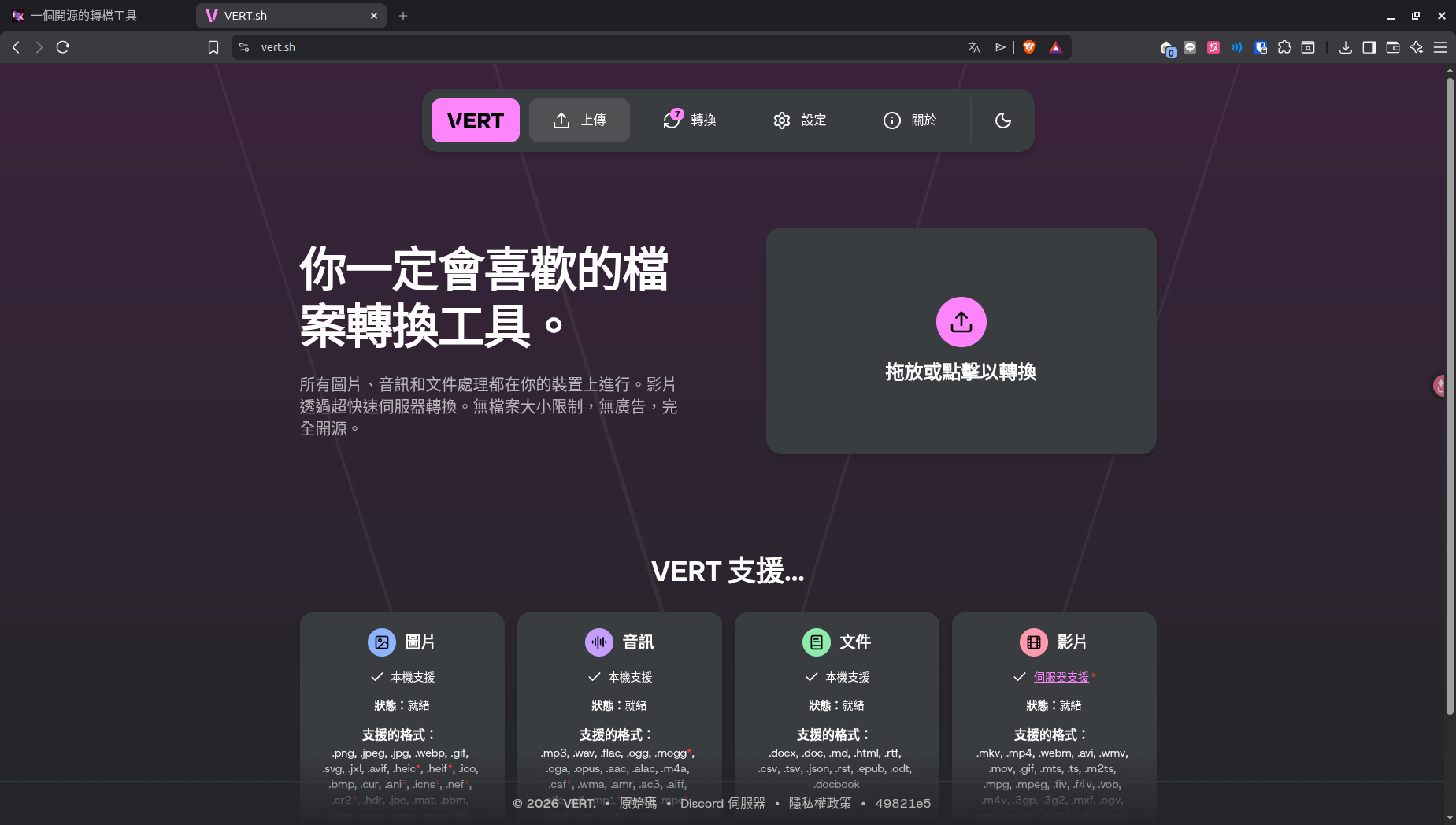This screenshot has width=1456, height=825.
Task: Open the pink translator extension icon
Action: click(x=1213, y=47)
